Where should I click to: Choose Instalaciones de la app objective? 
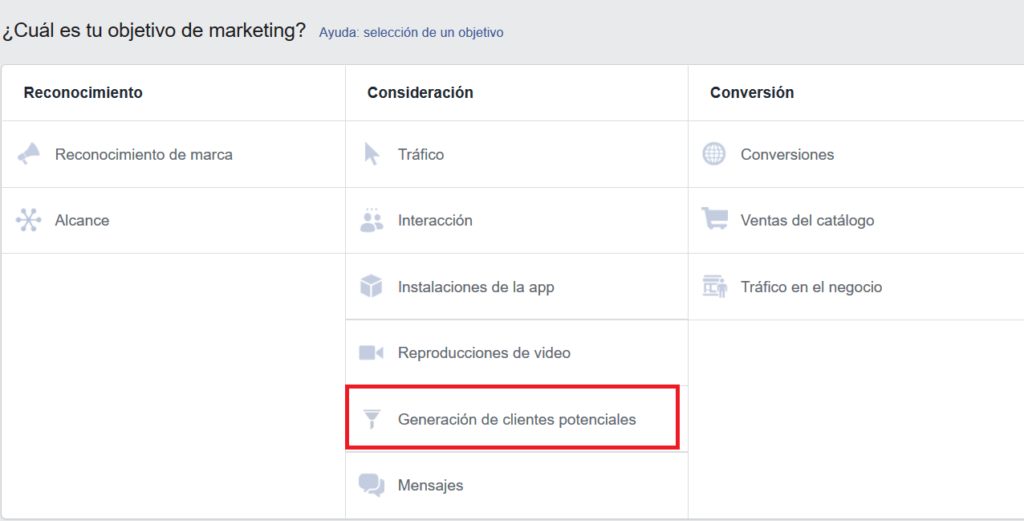(x=517, y=287)
